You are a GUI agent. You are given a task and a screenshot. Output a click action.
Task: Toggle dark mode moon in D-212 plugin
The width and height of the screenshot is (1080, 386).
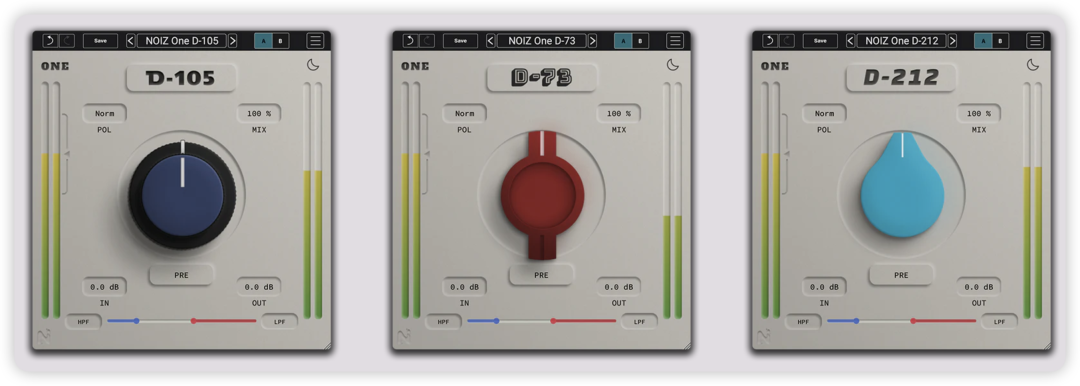(1032, 65)
